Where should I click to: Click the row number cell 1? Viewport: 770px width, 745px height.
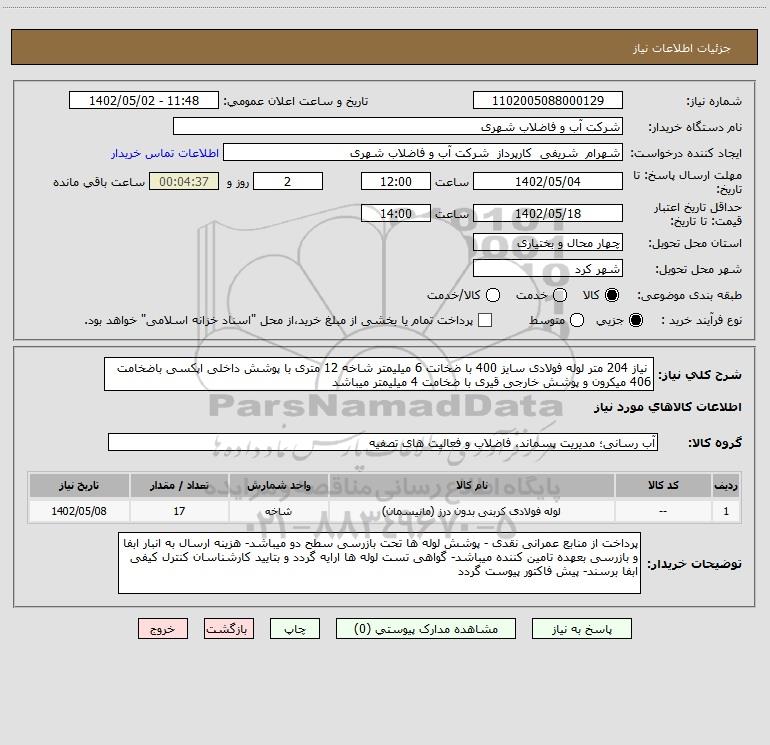click(x=726, y=511)
